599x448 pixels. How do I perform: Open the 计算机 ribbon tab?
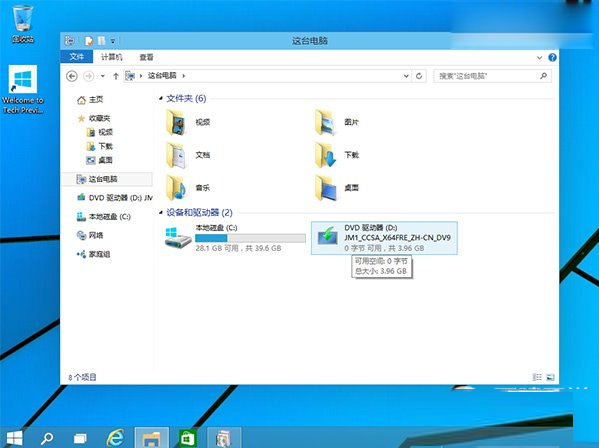(112, 57)
